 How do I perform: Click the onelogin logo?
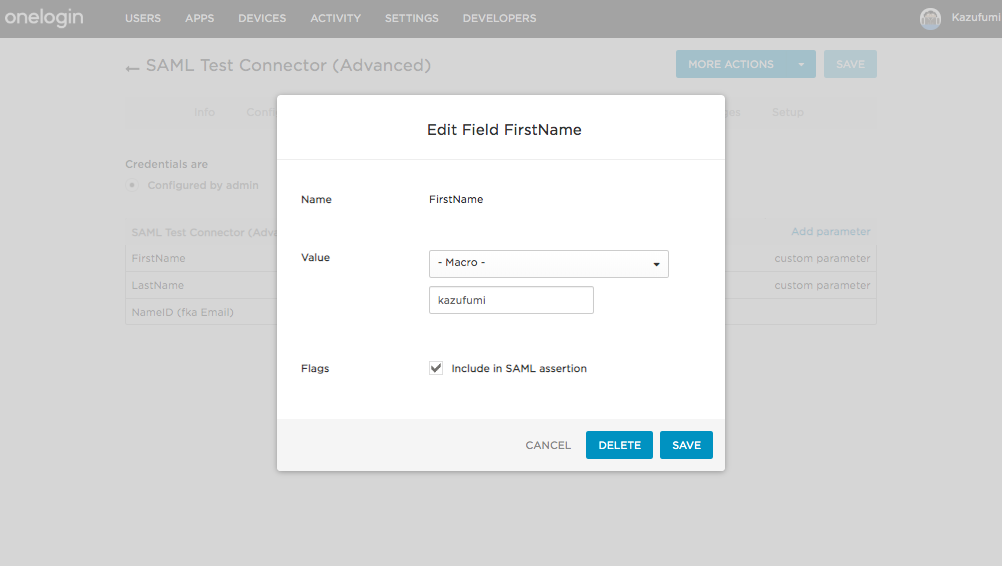(x=44, y=17)
